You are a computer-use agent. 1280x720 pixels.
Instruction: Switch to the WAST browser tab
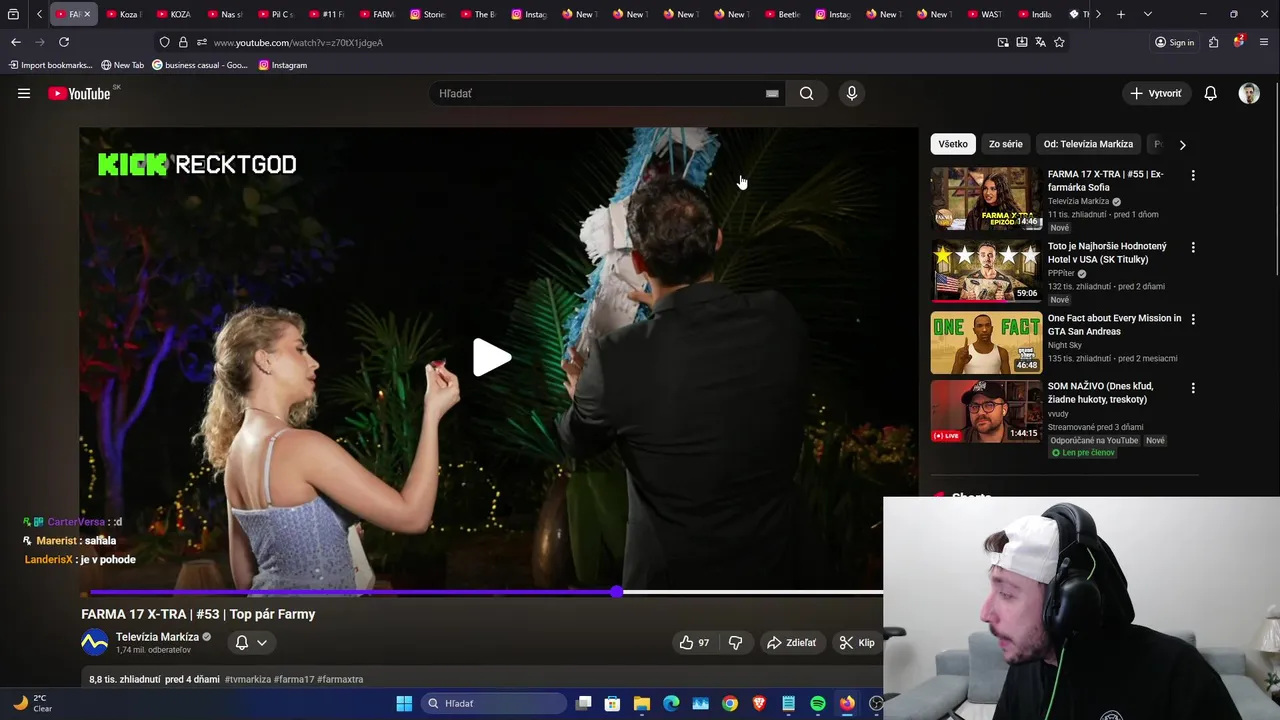(985, 14)
